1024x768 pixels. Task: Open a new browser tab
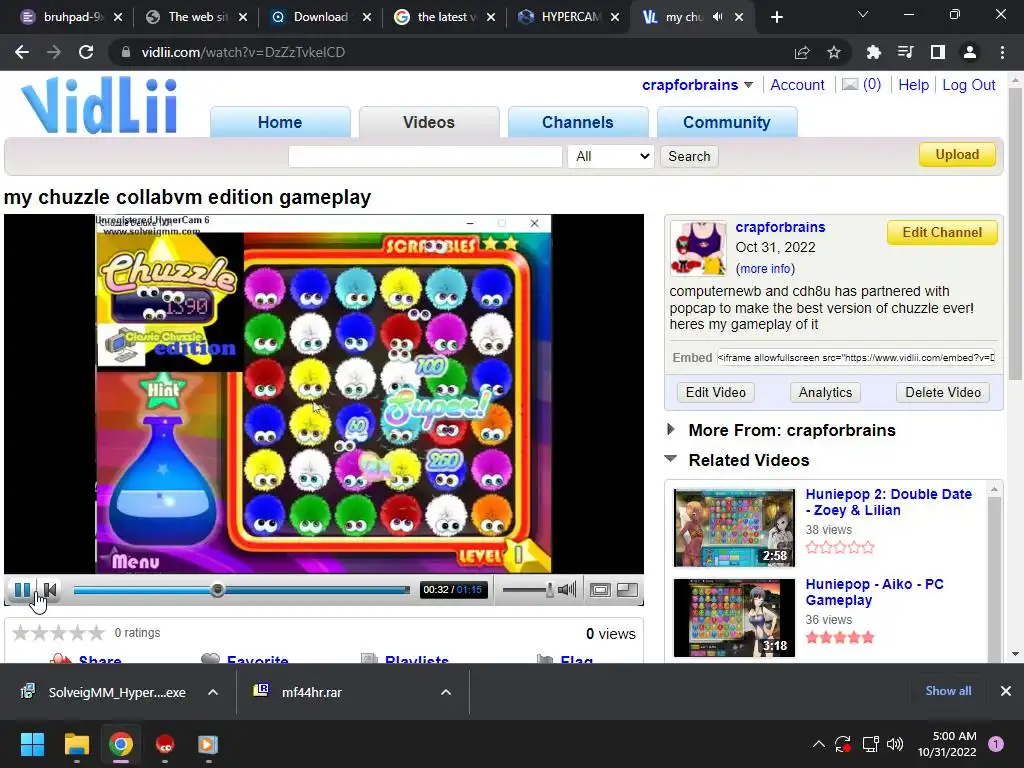[776, 17]
